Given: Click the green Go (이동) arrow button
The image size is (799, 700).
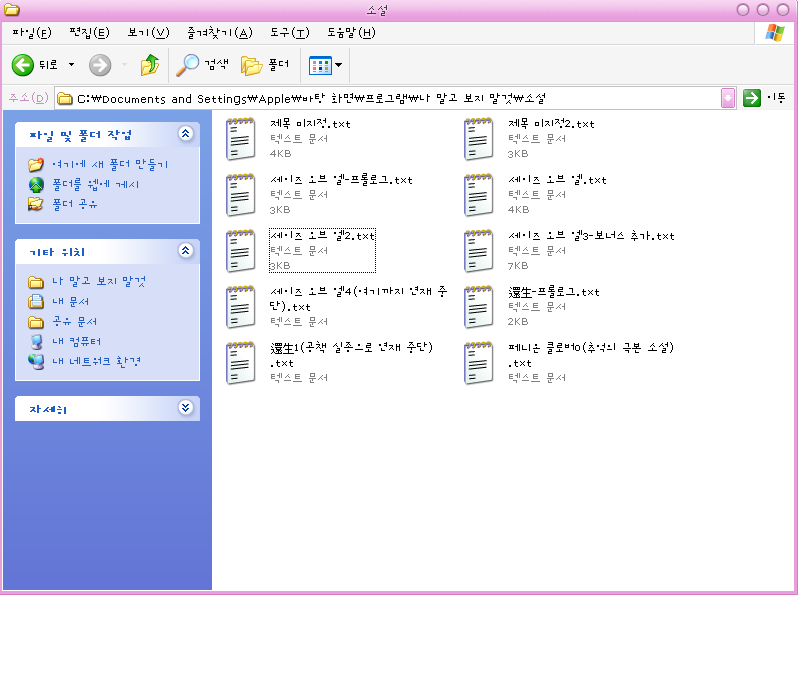Looking at the screenshot, I should (x=752, y=98).
